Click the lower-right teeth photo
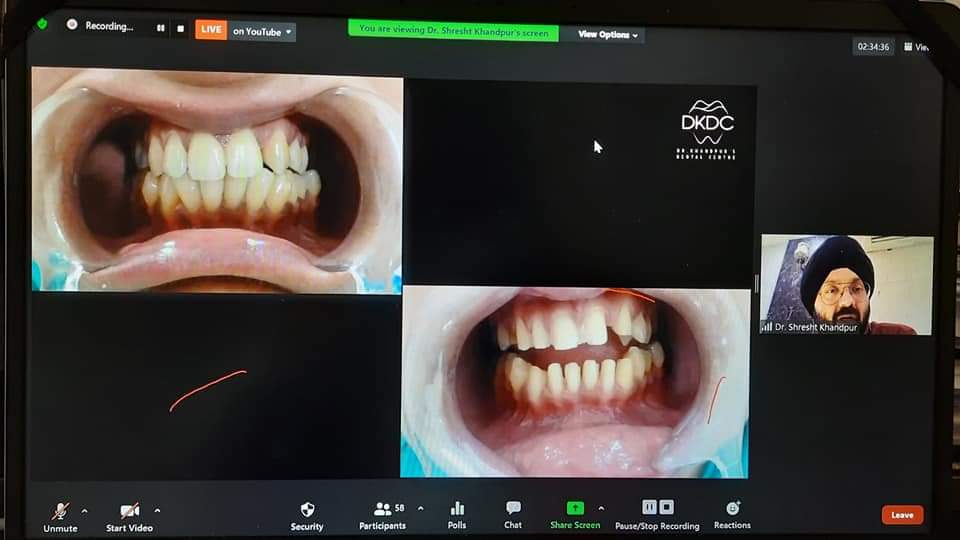The height and width of the screenshot is (540, 960). [574, 382]
